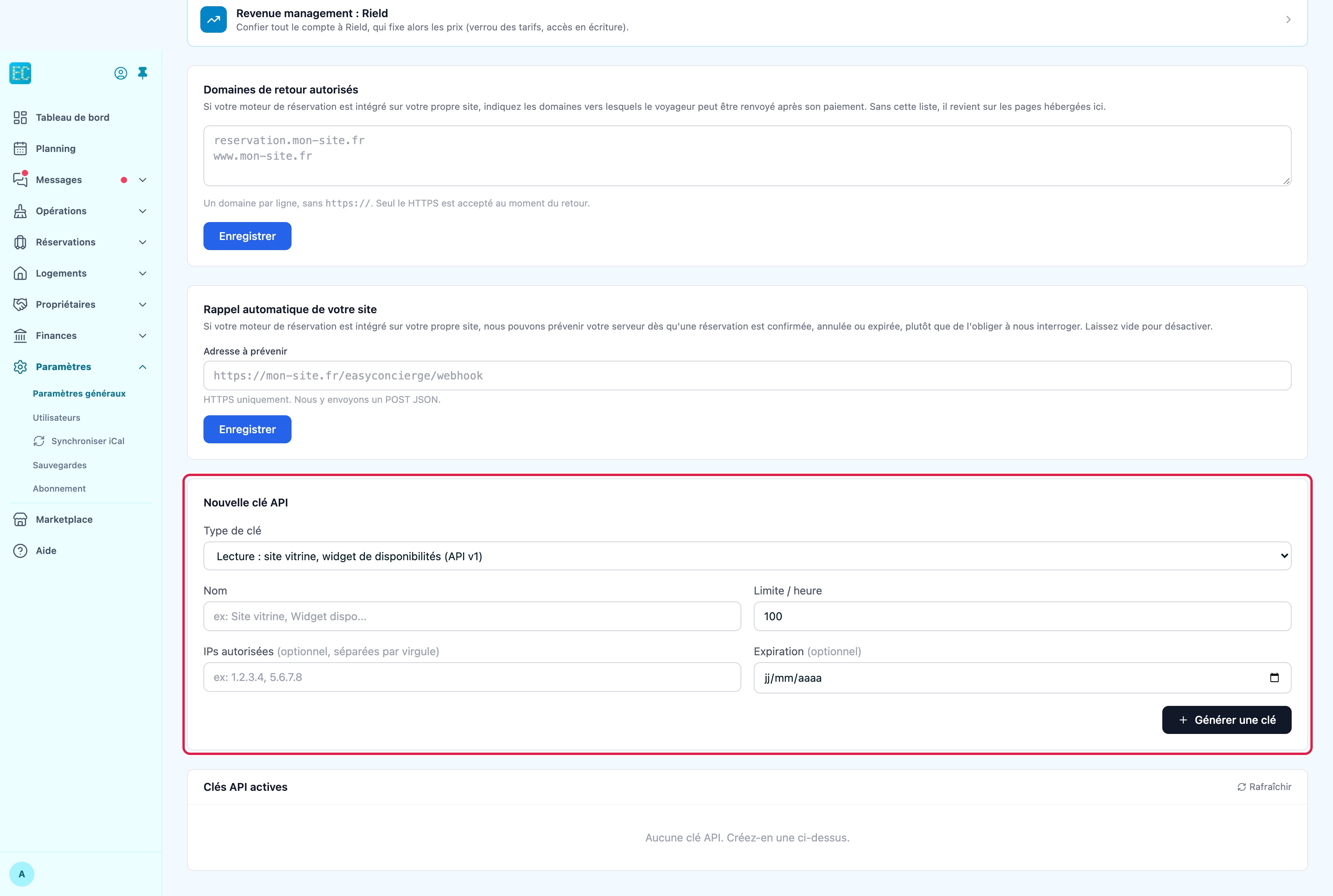Viewport: 1333px width, 896px height.
Task: Save authorized return domains with Enregistrer
Action: tap(248, 236)
